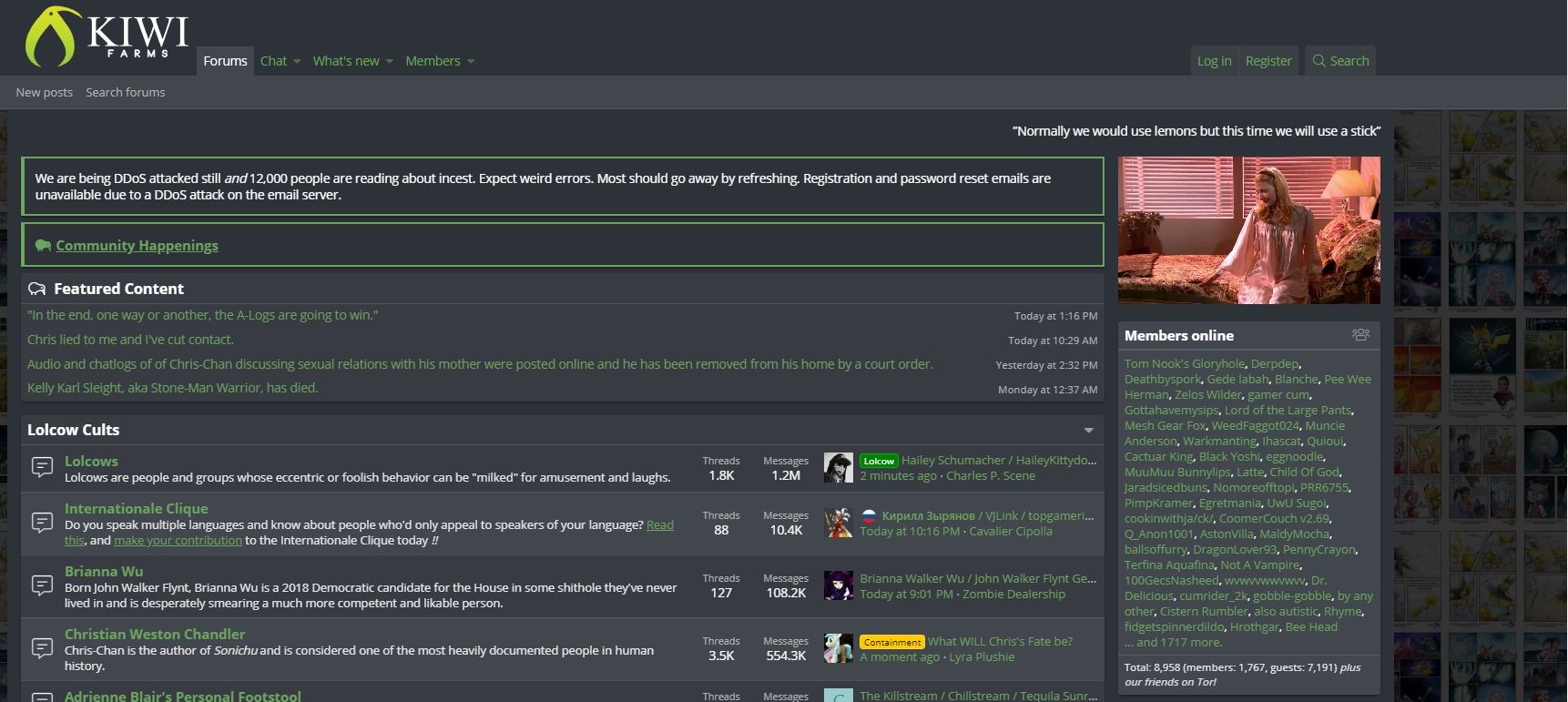Open member Mesh Gear Fox profile

(x=1165, y=426)
